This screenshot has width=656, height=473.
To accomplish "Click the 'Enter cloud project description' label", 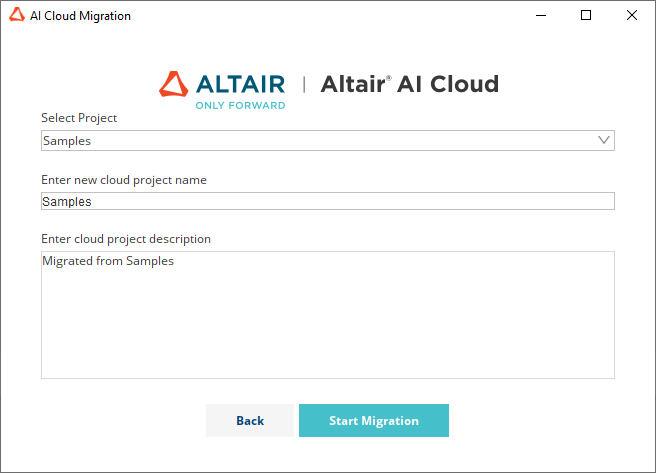I will point(126,239).
